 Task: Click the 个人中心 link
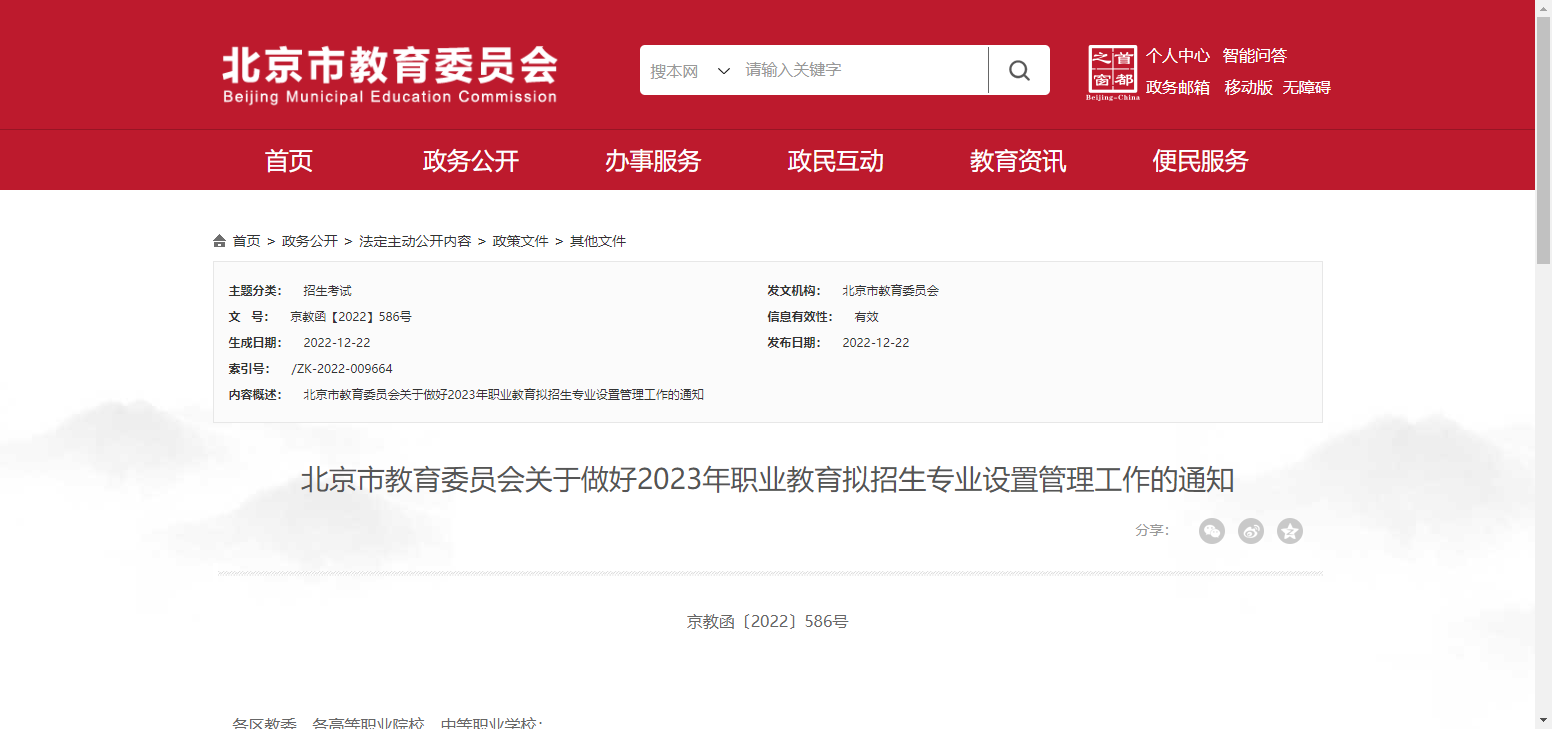coord(1177,56)
